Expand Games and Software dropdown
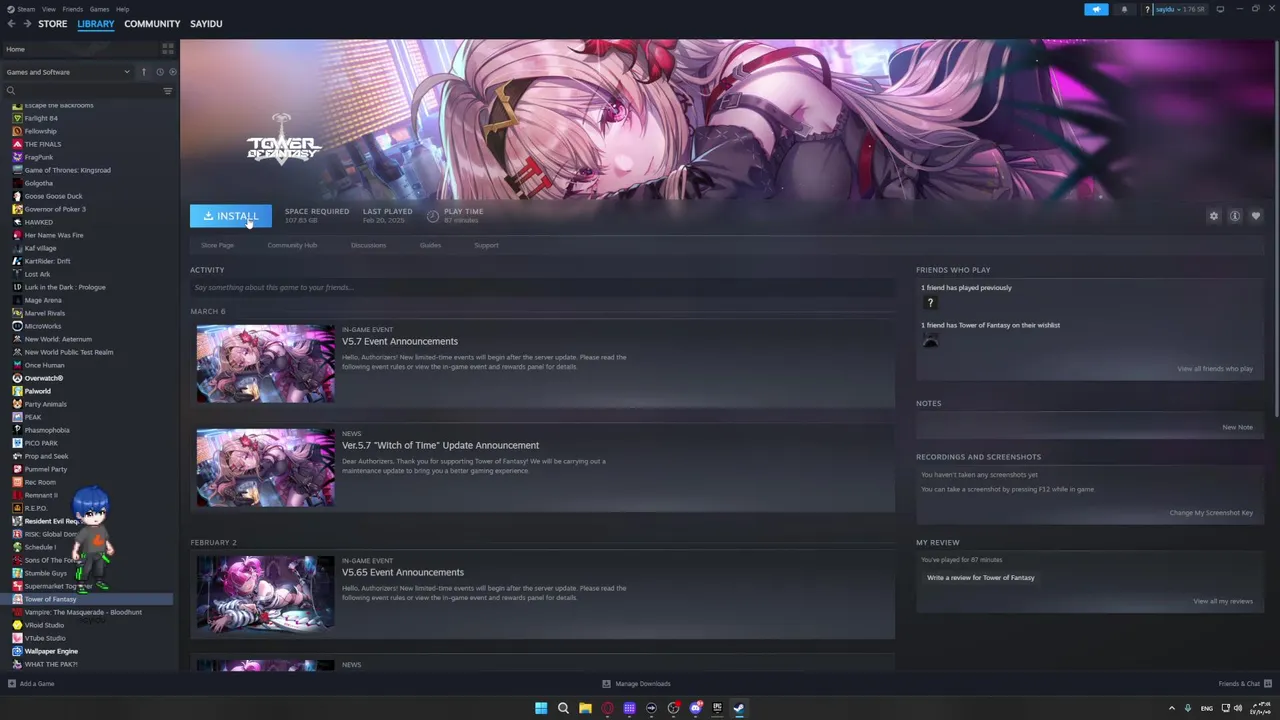The height and width of the screenshot is (720, 1280). click(x=68, y=72)
